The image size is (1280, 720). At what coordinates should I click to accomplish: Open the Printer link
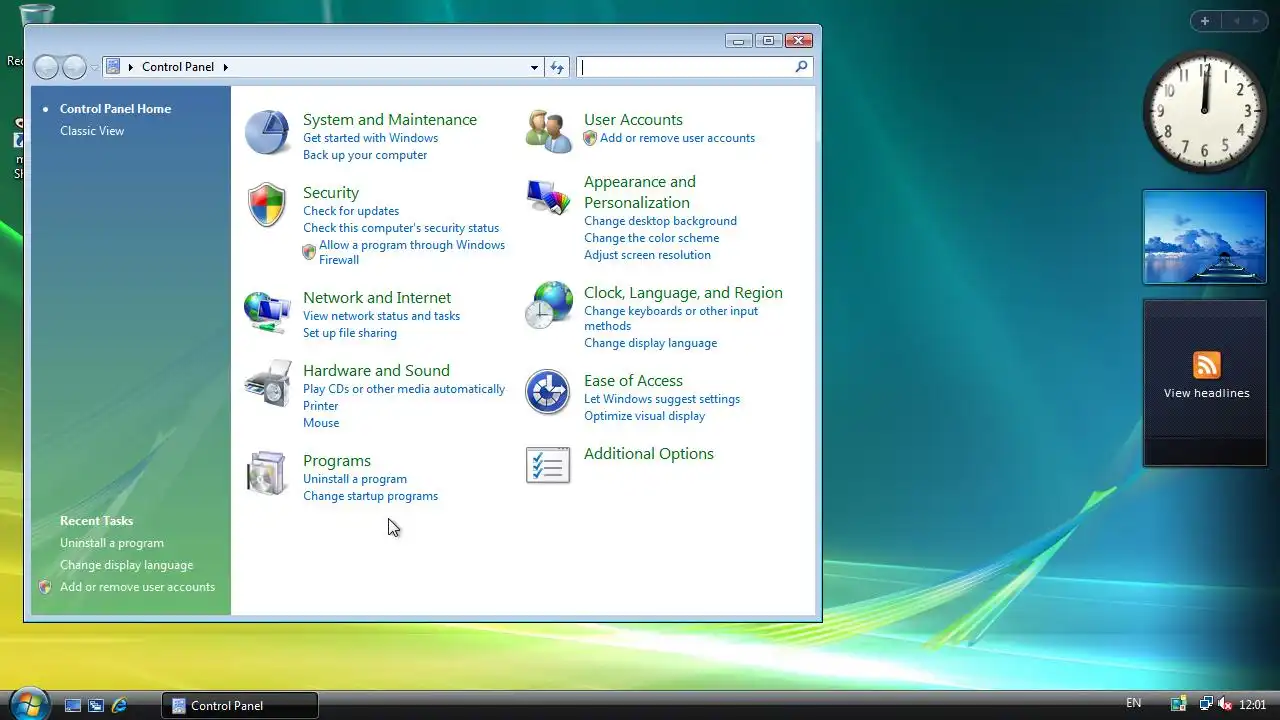pyautogui.click(x=321, y=406)
